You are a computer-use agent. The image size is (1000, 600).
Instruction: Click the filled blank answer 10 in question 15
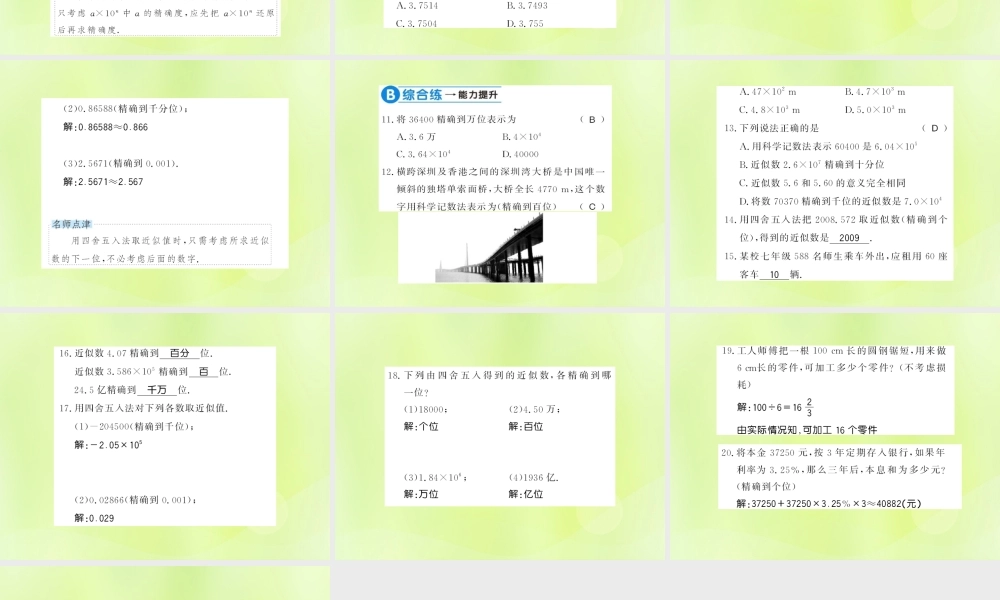click(774, 274)
